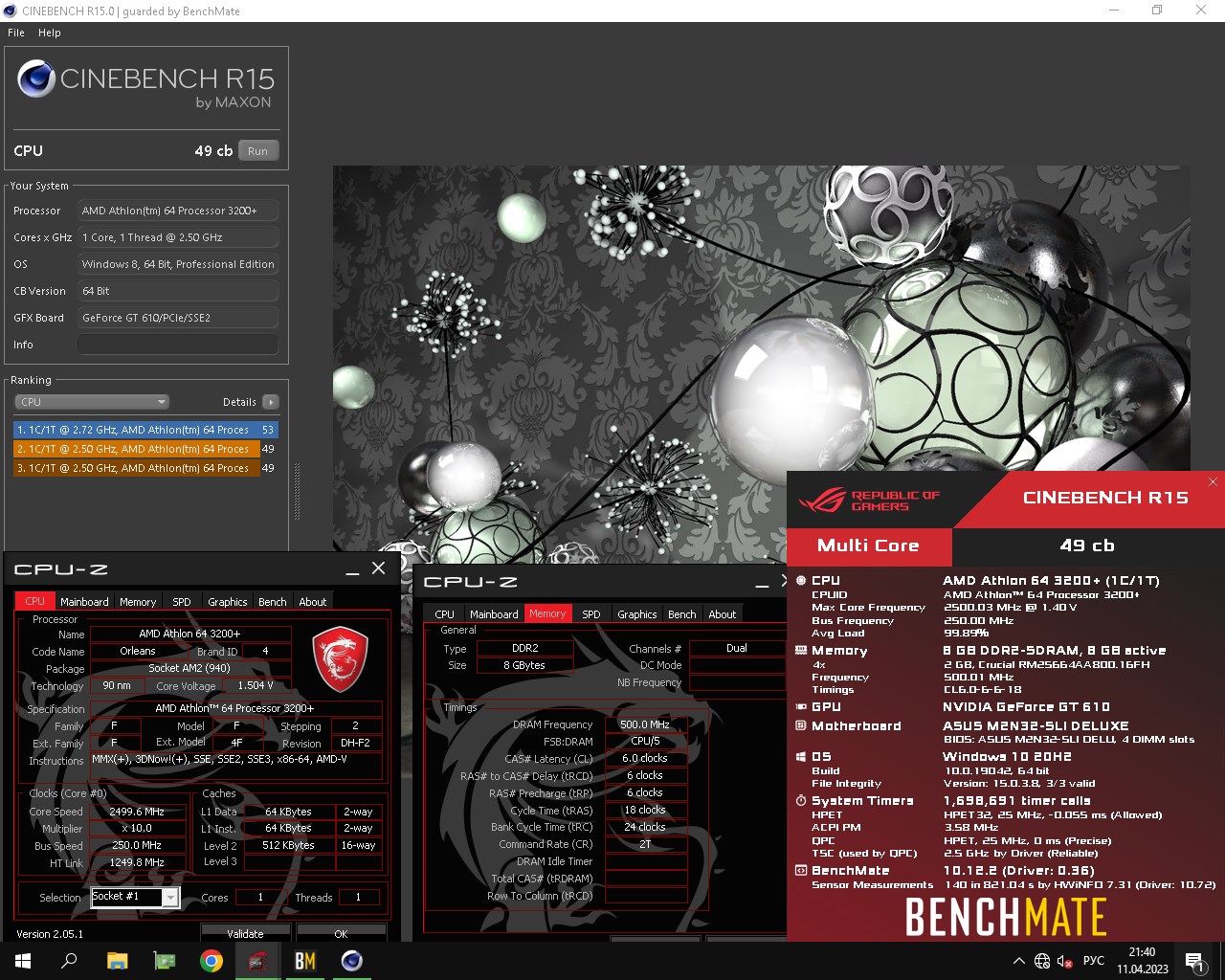Click the CPU section icon in BenchMate
The image size is (1225, 980).
801,580
